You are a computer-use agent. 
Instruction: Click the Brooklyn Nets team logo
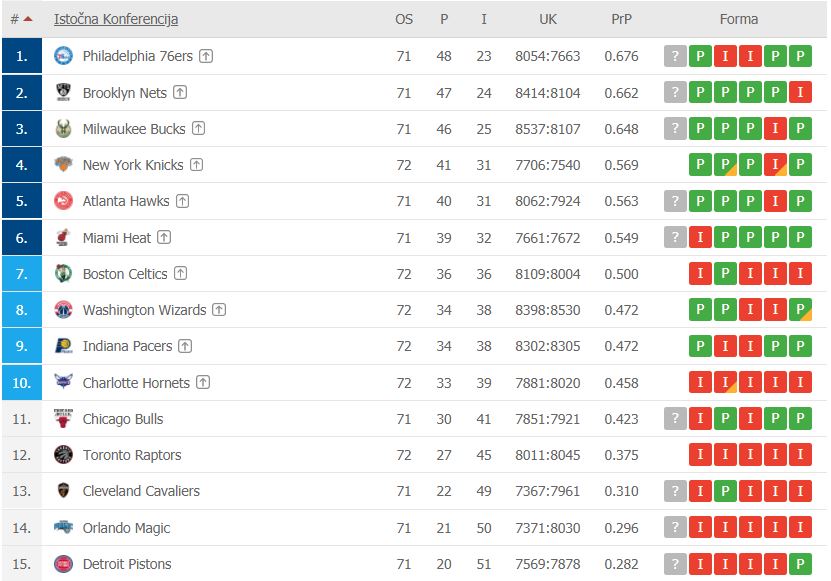pyautogui.click(x=63, y=93)
